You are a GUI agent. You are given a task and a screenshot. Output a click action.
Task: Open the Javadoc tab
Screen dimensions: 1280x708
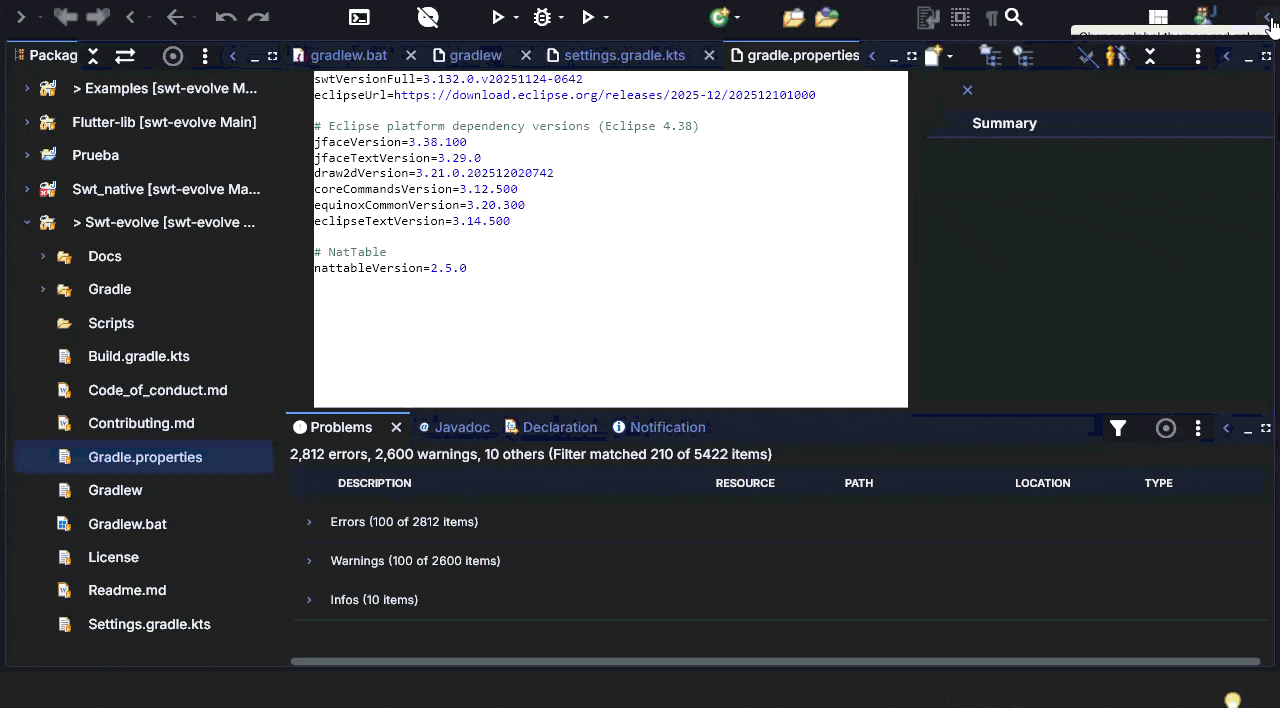(x=454, y=427)
